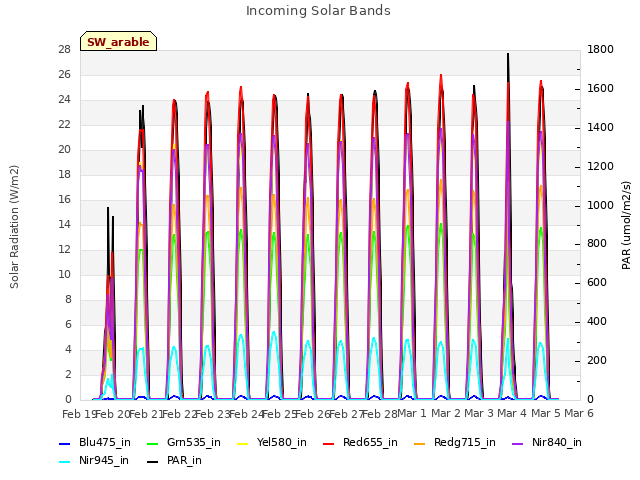Click the 1800 tick on right axis
Image resolution: width=640 pixels, height=480 pixels.
(600, 49)
